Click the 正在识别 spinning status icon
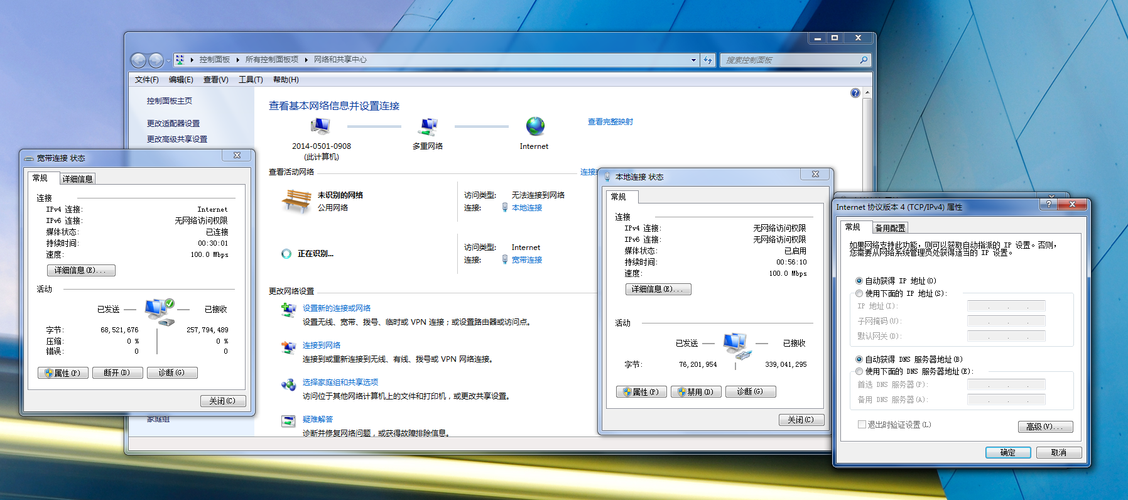The width and height of the screenshot is (1128, 500). click(286, 253)
